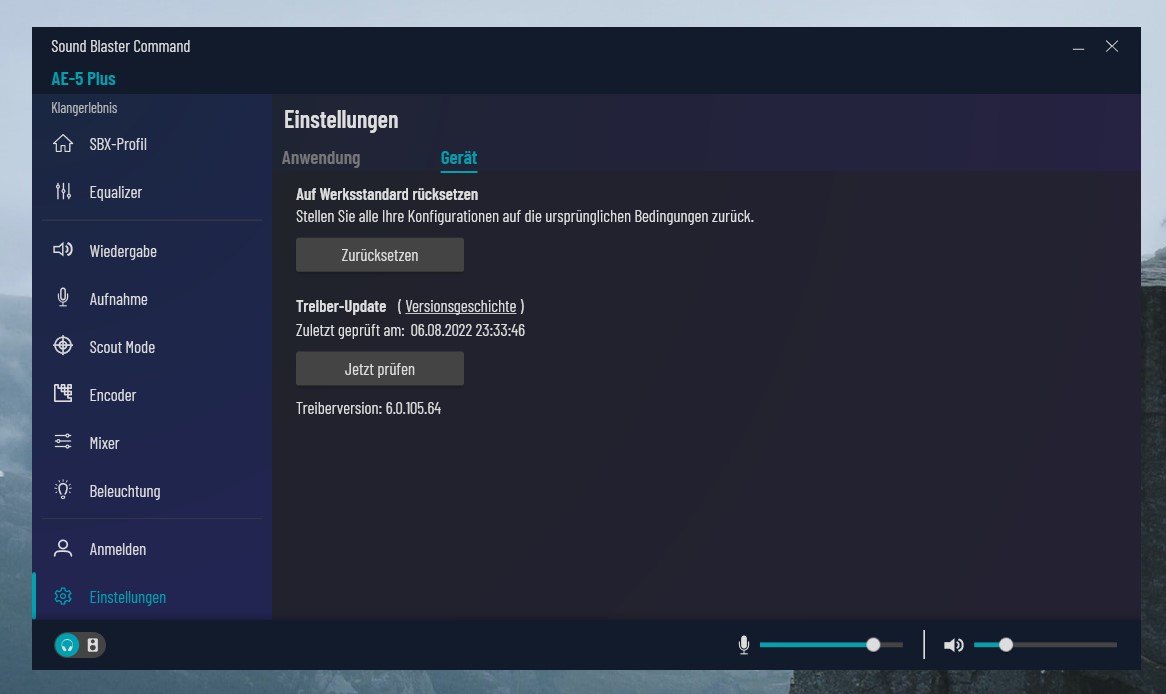1166x694 pixels.
Task: Click the Auf Werksstandard rücksetzen heading
Action: click(x=387, y=194)
